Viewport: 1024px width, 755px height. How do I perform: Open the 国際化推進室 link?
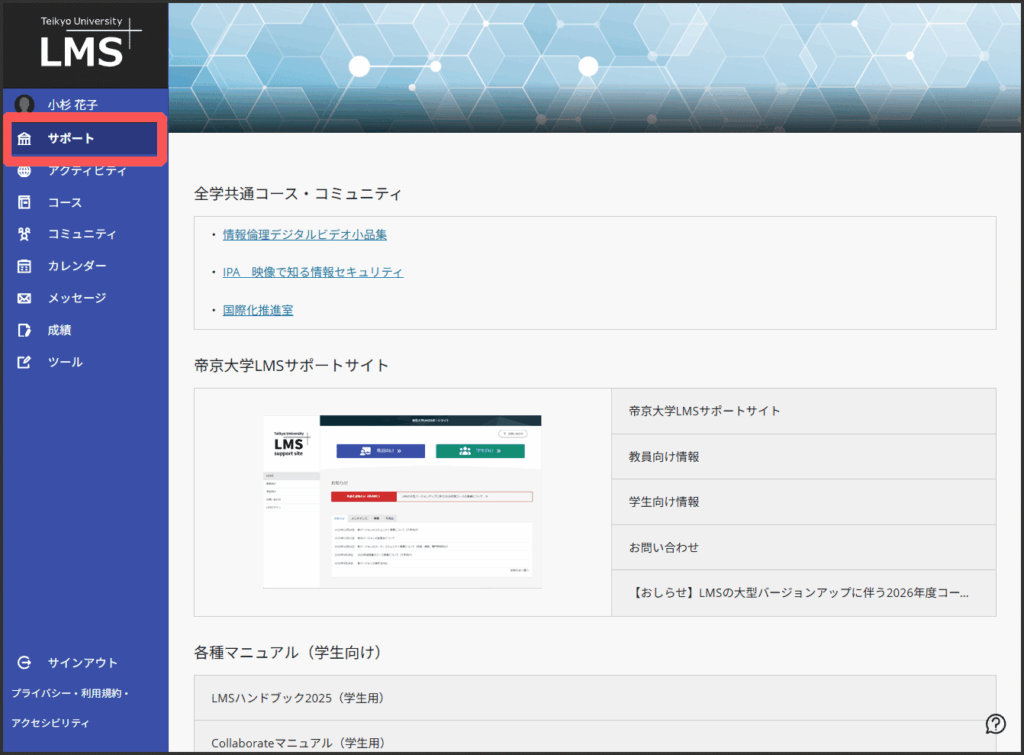coord(257,310)
